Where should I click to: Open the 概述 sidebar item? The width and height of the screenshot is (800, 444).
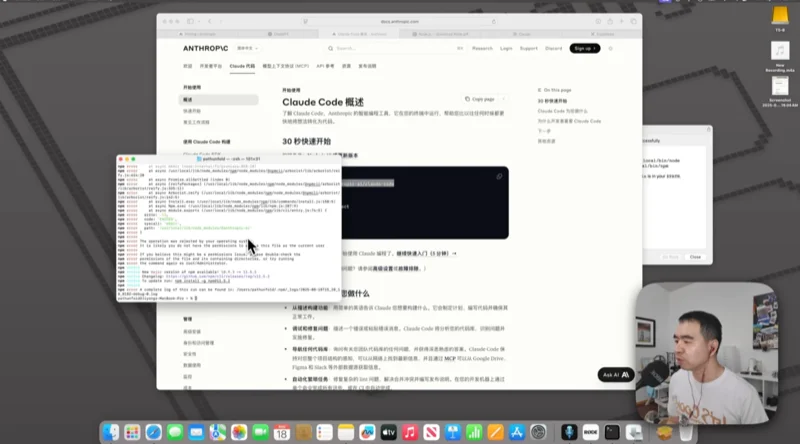[x=218, y=100]
